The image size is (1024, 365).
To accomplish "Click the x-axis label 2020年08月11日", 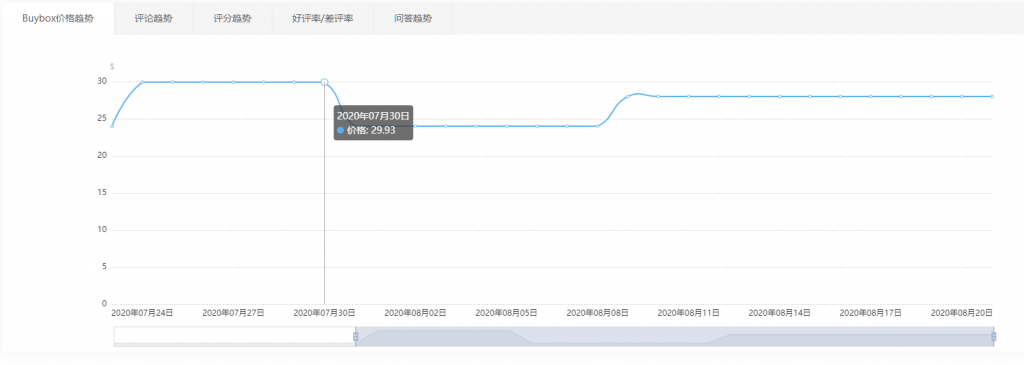I will click(688, 313).
